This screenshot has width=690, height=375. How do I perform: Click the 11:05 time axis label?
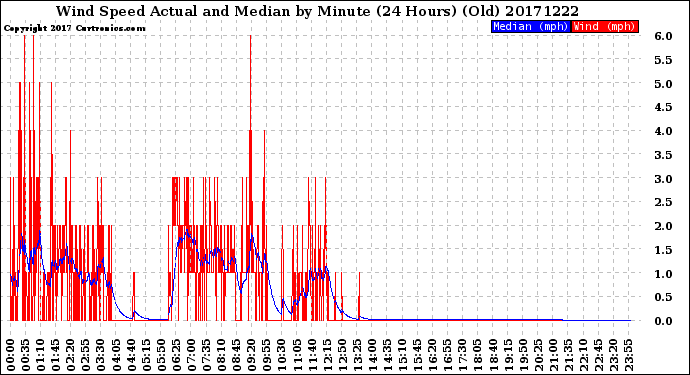pos(297,355)
